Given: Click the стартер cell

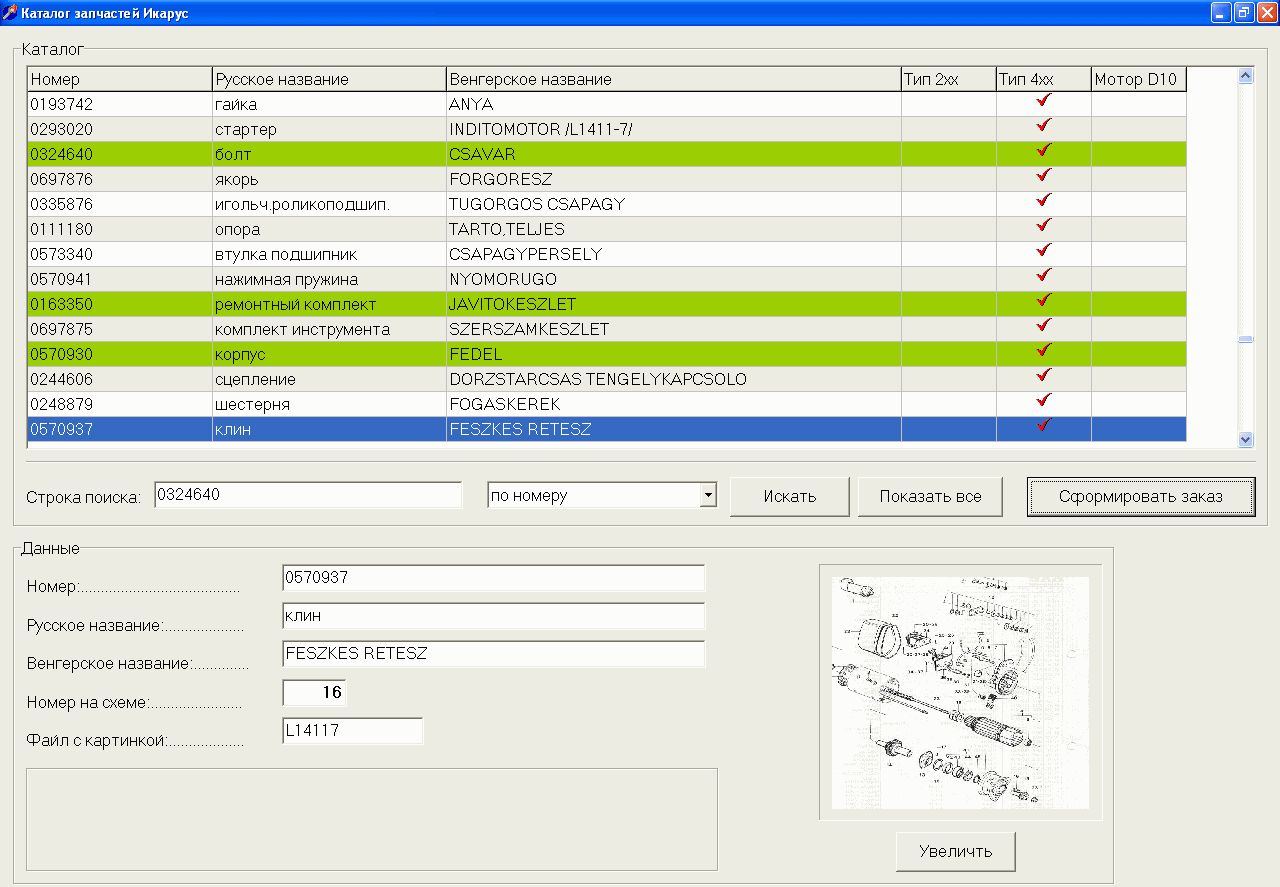Looking at the screenshot, I should [x=329, y=129].
